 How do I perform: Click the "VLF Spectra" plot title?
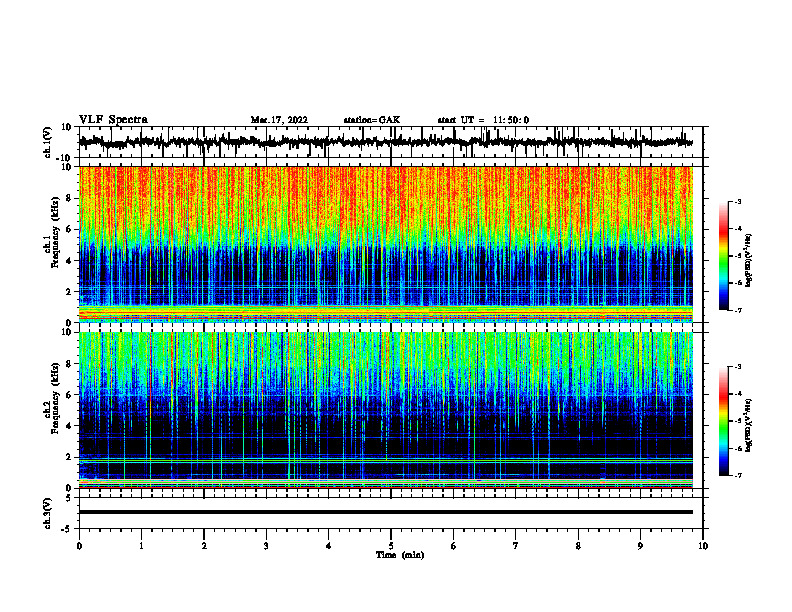pos(113,120)
